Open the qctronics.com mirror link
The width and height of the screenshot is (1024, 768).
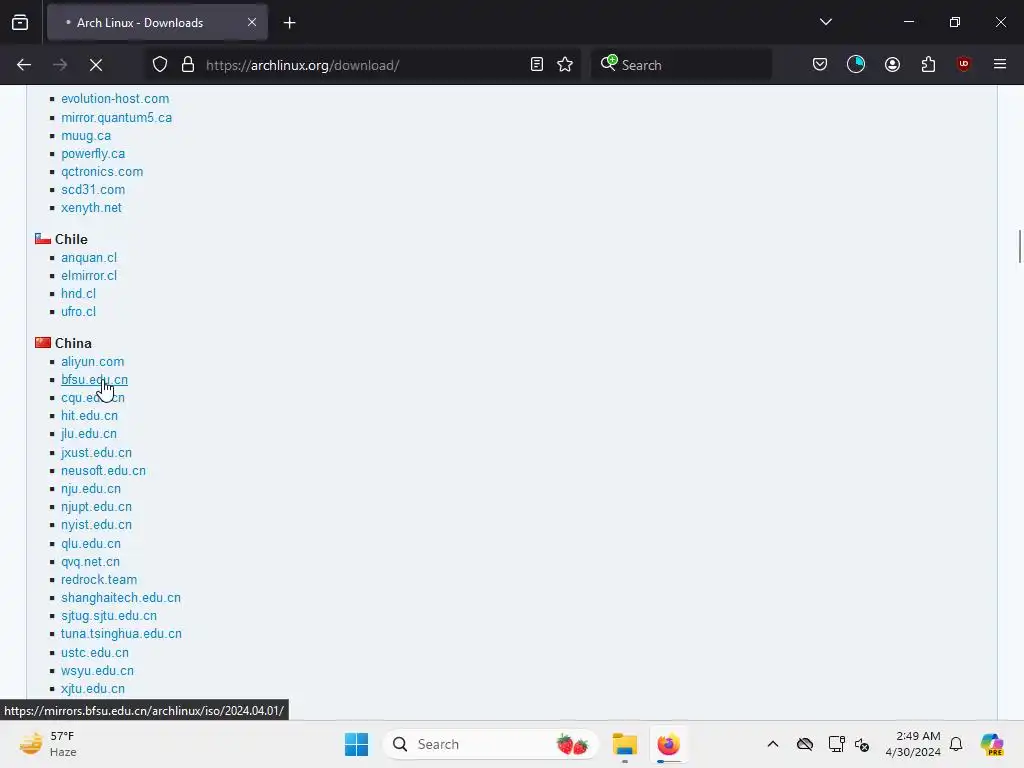click(x=102, y=172)
